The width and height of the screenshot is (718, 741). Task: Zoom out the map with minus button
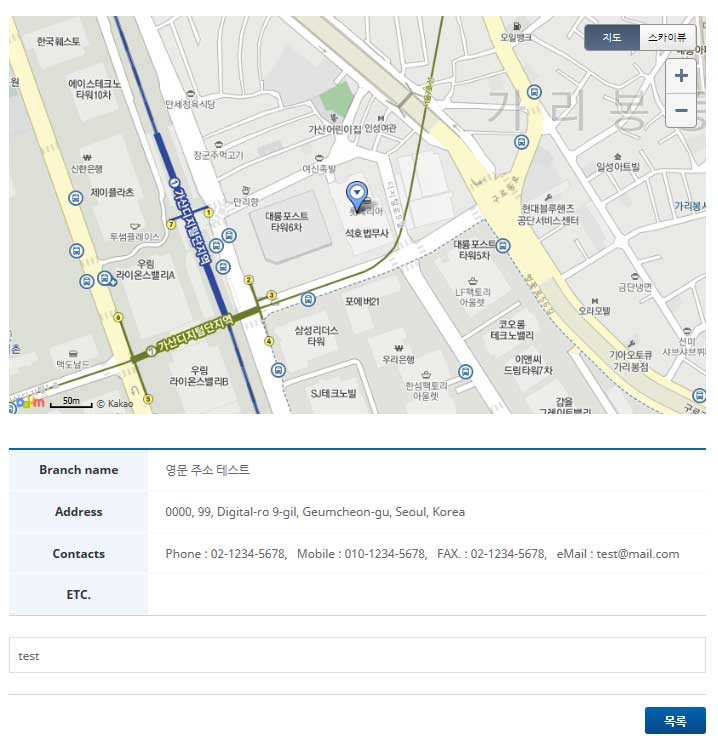(x=681, y=111)
